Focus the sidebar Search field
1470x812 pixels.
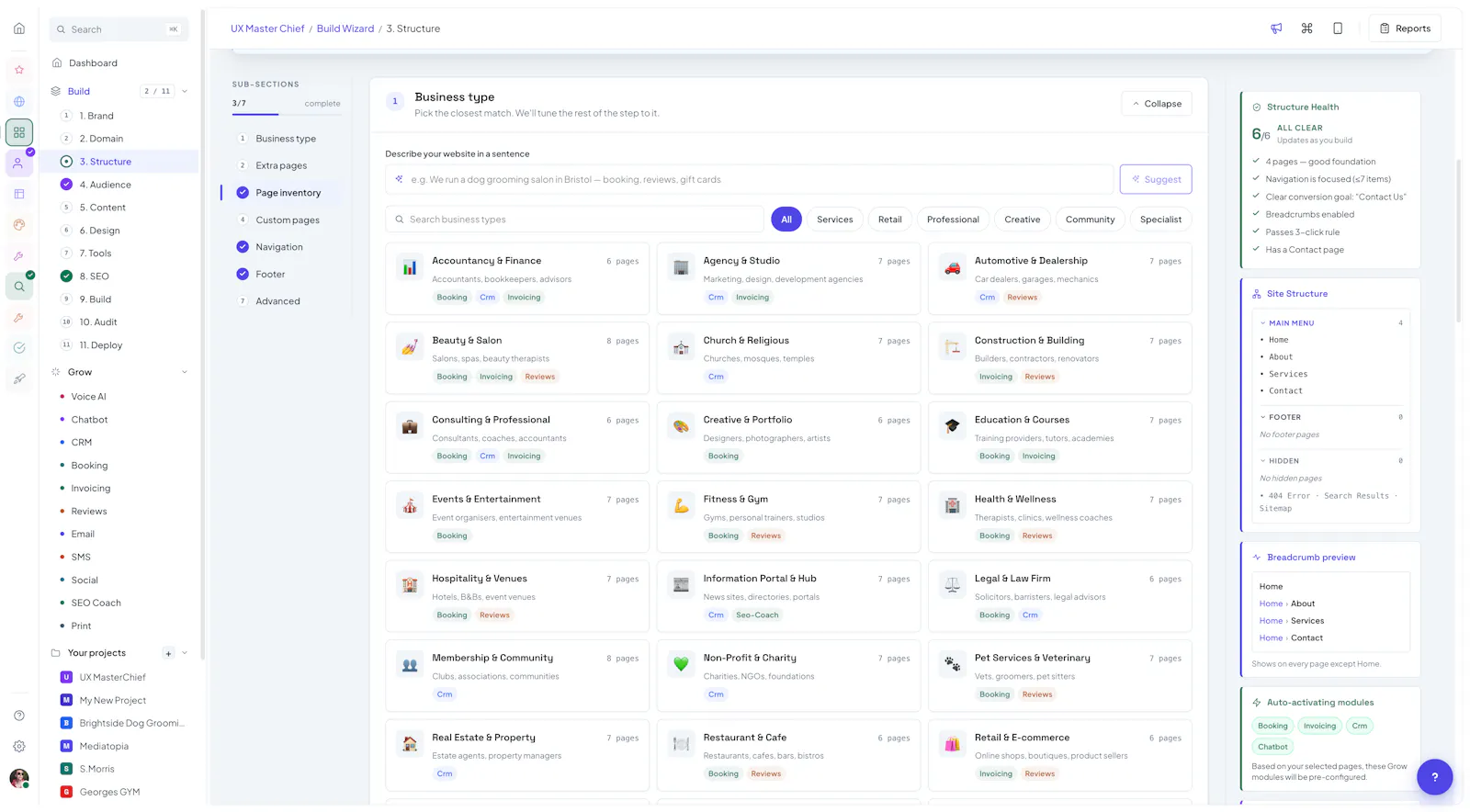click(x=119, y=29)
